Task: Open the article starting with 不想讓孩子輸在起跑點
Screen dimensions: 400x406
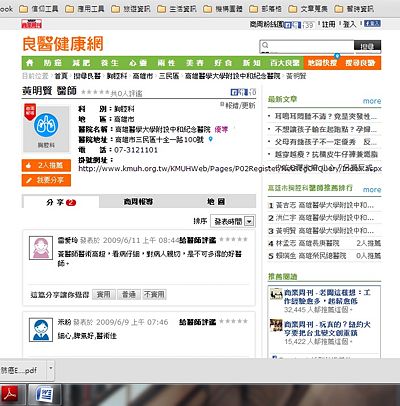Action: click(x=326, y=129)
